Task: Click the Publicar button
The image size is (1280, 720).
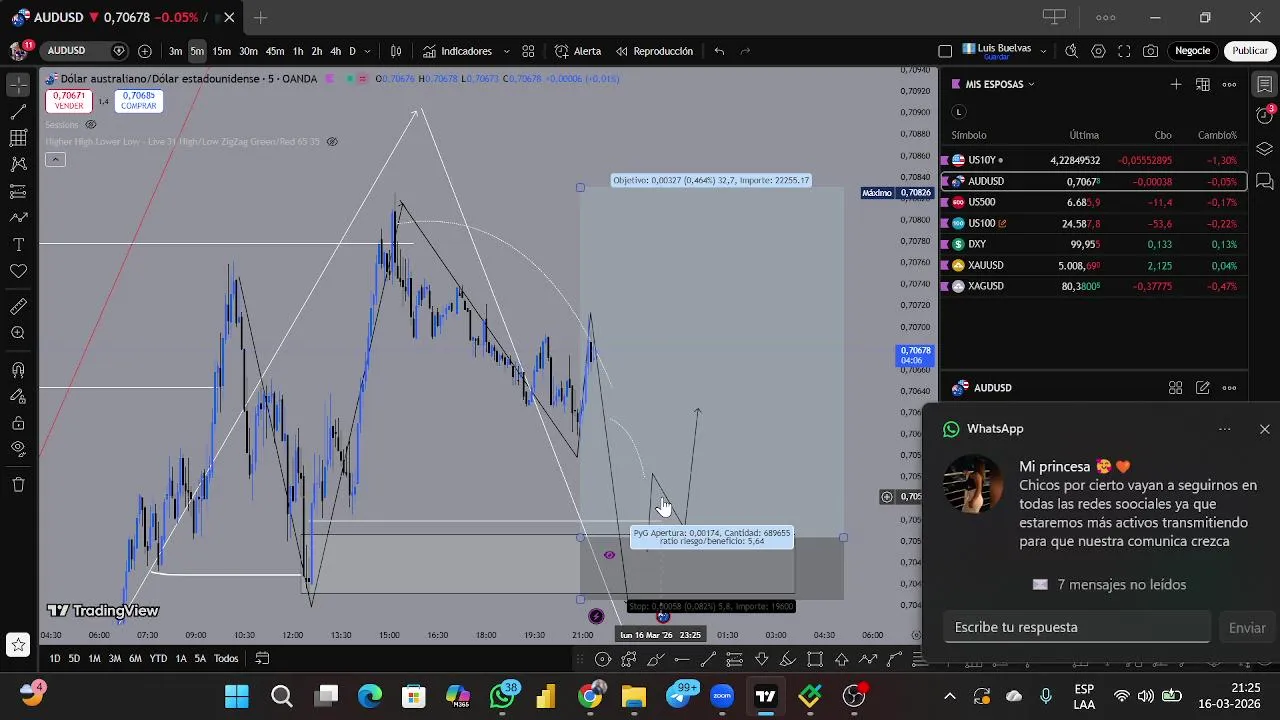Action: click(x=1250, y=51)
